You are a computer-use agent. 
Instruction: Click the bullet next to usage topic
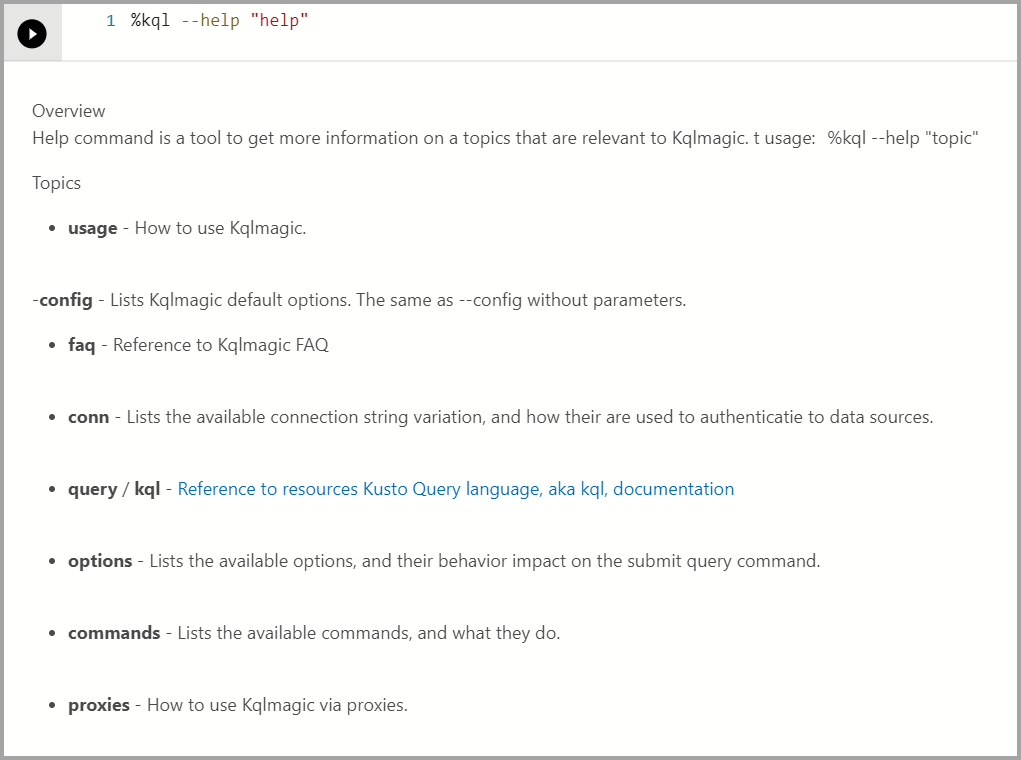52,228
